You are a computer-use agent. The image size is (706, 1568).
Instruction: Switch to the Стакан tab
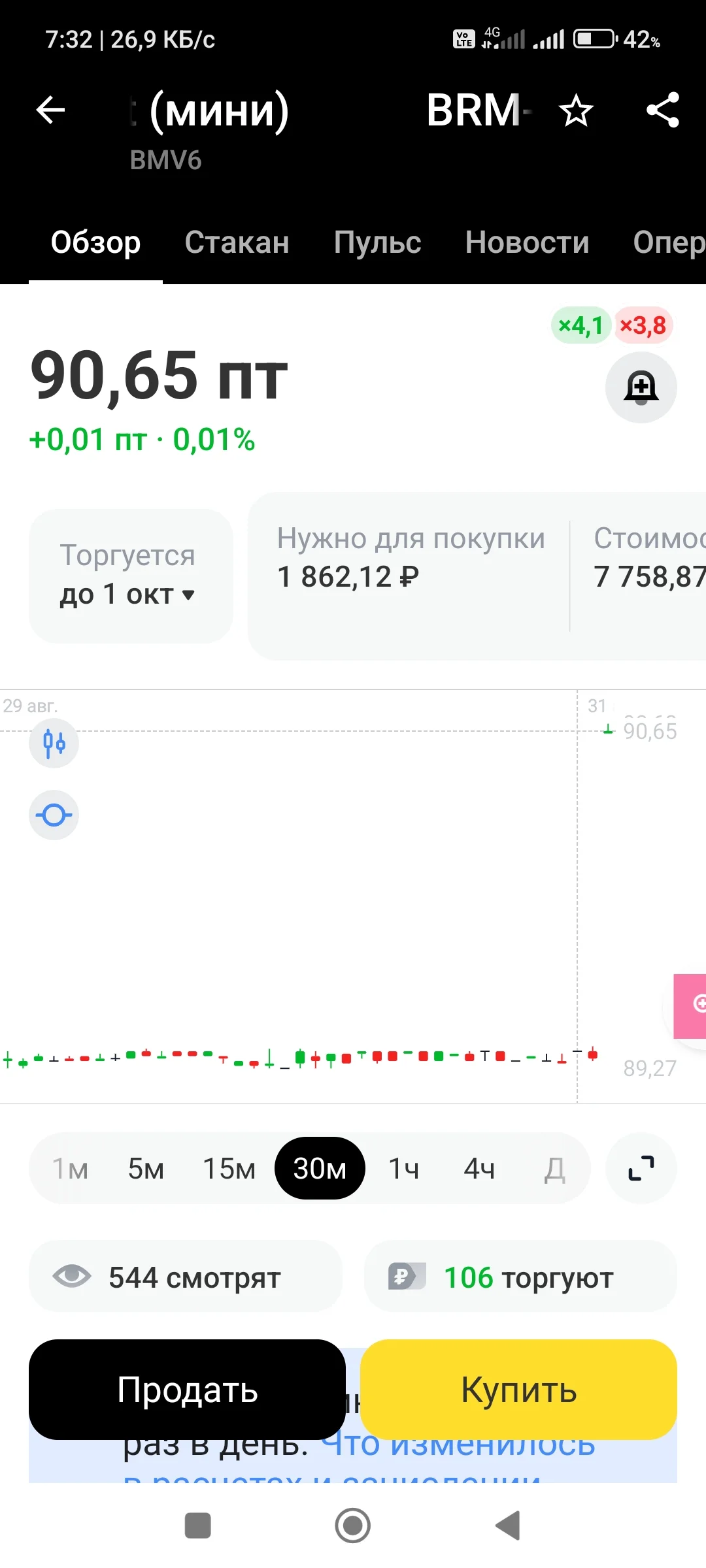tap(237, 242)
